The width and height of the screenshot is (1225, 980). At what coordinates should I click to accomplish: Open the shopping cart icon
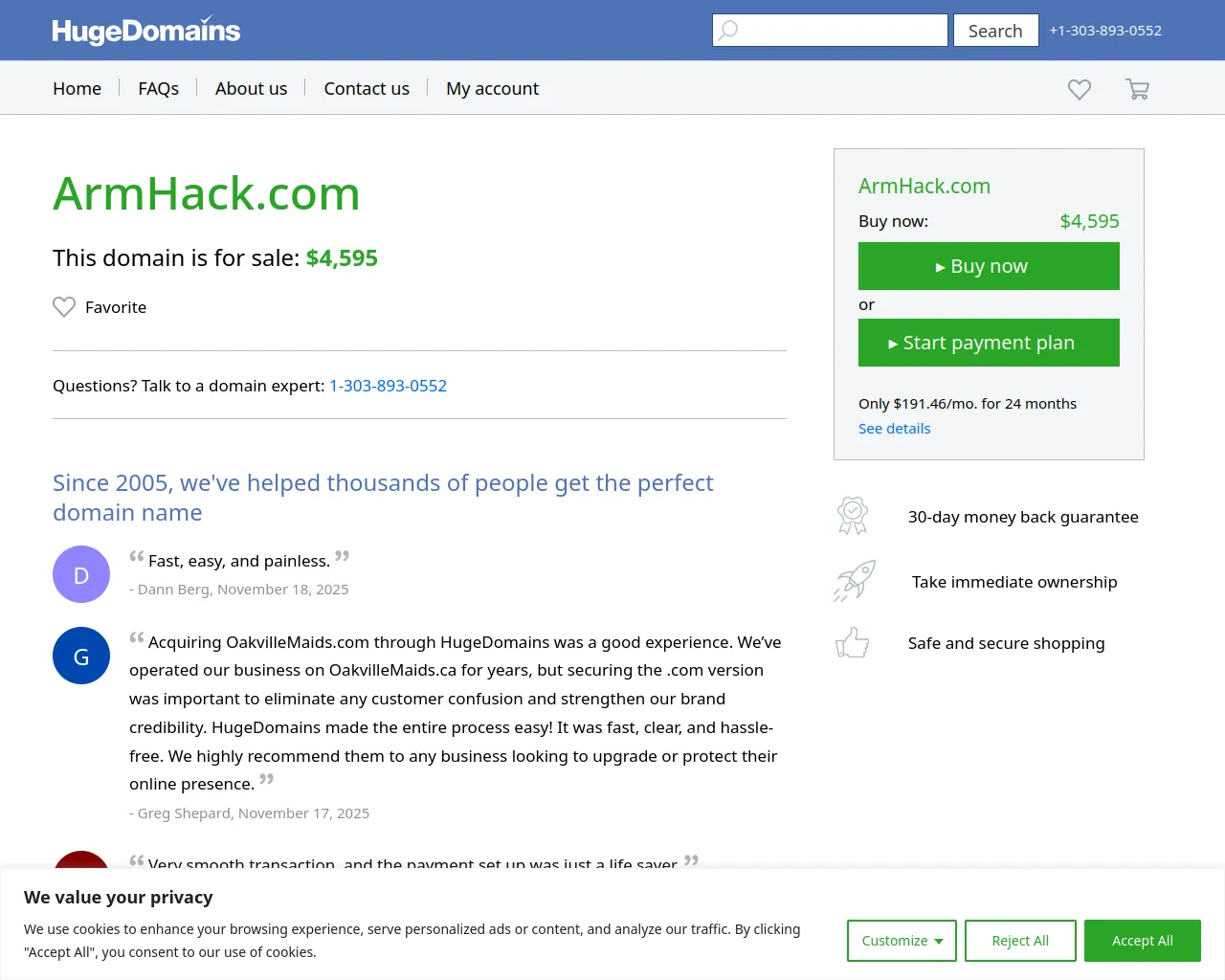1137,89
